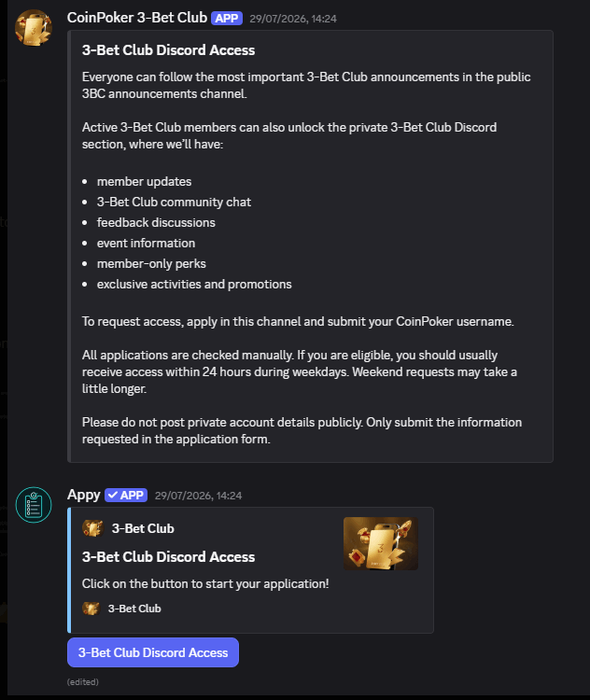Click the 'member-only perks' bullet item
This screenshot has height=700, width=590.
coord(151,264)
